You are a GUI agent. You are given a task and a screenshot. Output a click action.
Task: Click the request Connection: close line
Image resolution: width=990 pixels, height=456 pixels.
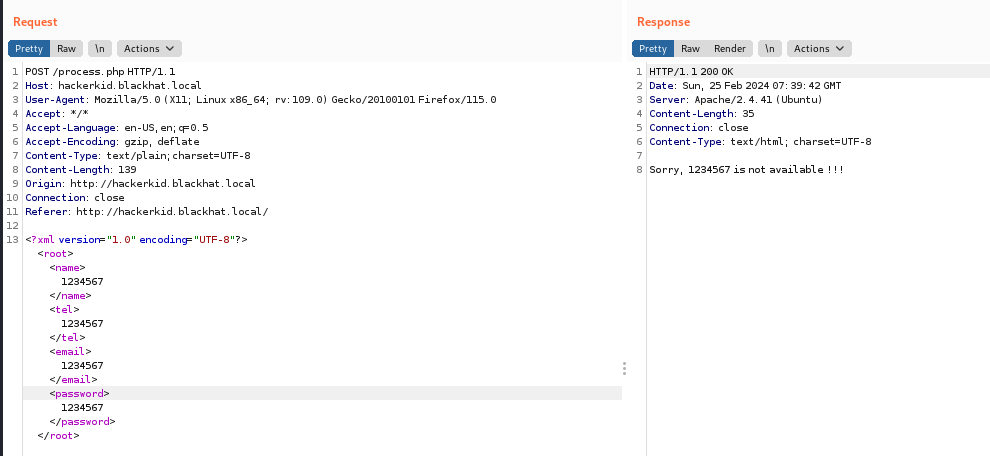click(75, 197)
